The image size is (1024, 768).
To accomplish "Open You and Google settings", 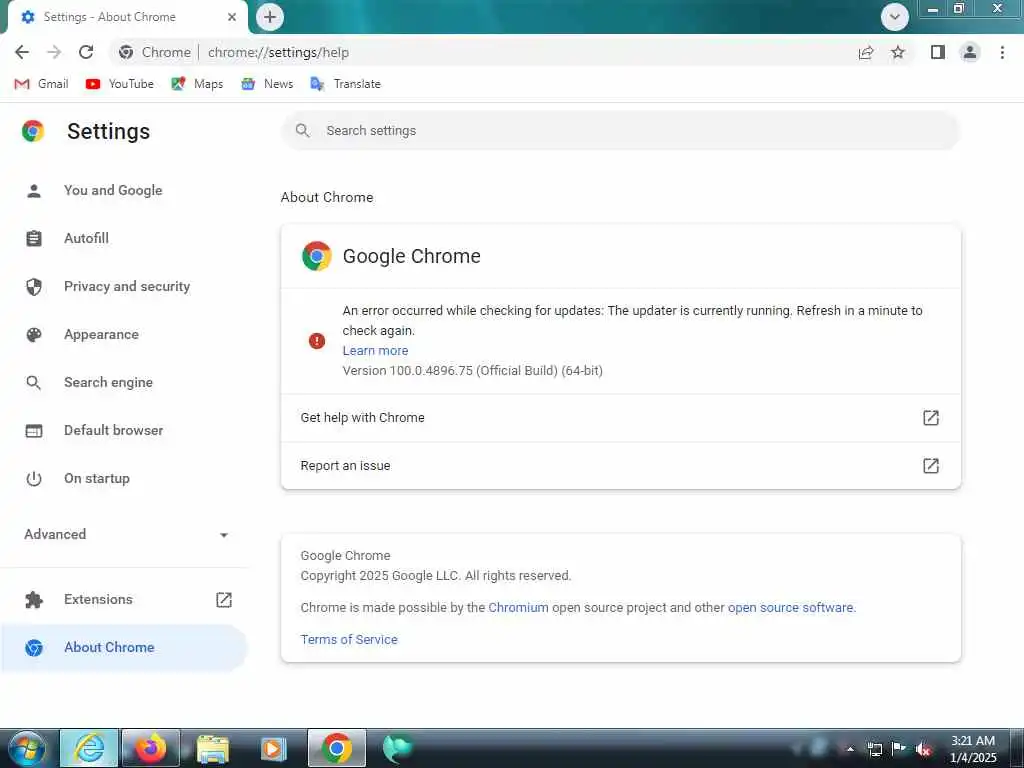I will [x=124, y=191].
